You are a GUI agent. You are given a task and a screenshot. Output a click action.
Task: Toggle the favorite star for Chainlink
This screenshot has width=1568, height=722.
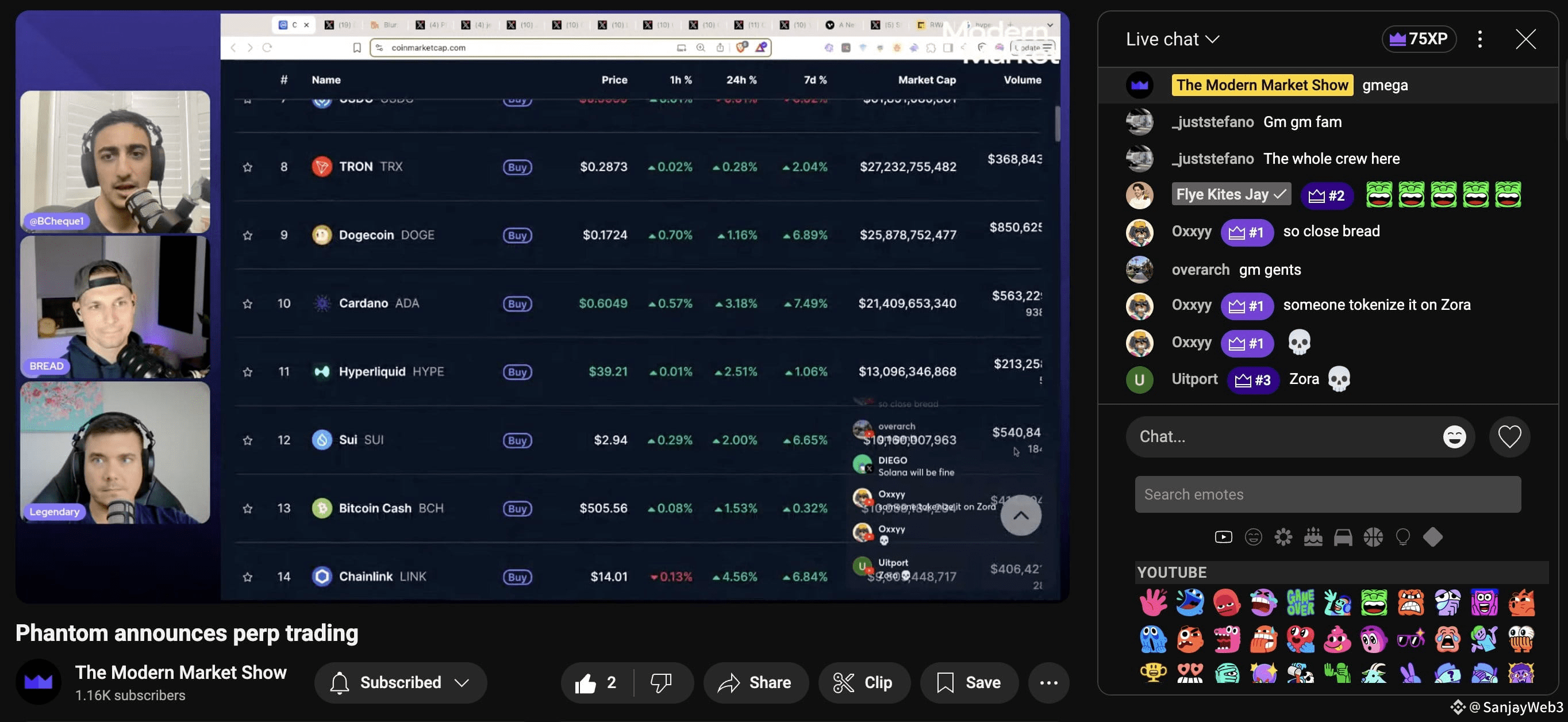click(x=247, y=577)
